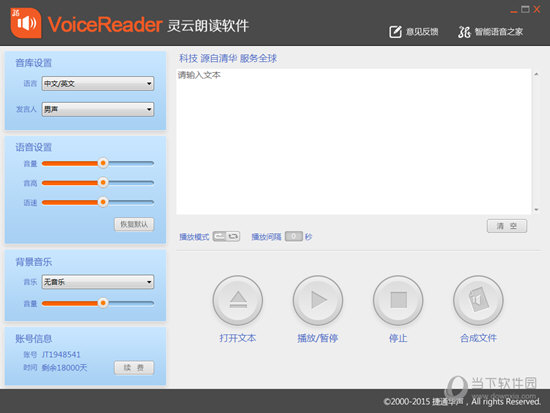Click the 科技 源自清华 服务全球 slogan

[x=228, y=58]
